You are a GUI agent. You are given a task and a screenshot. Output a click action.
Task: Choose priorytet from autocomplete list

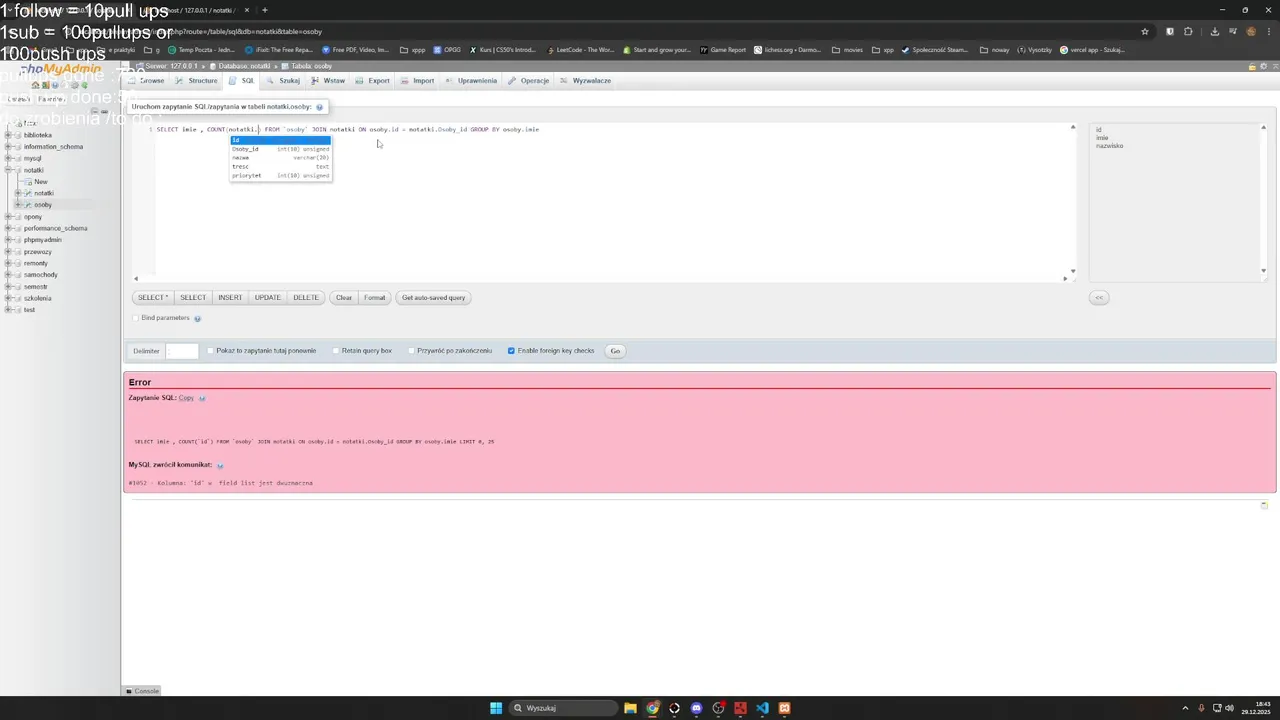pyautogui.click(x=280, y=176)
